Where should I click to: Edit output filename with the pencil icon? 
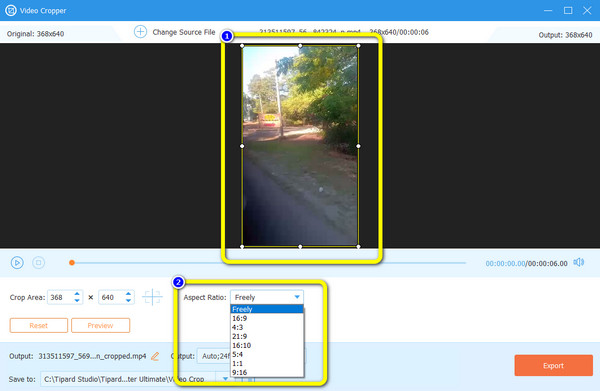pyautogui.click(x=155, y=356)
